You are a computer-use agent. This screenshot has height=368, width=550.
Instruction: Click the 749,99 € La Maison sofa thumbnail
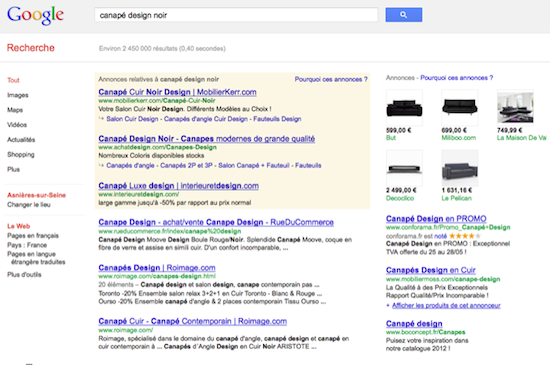click(515, 108)
